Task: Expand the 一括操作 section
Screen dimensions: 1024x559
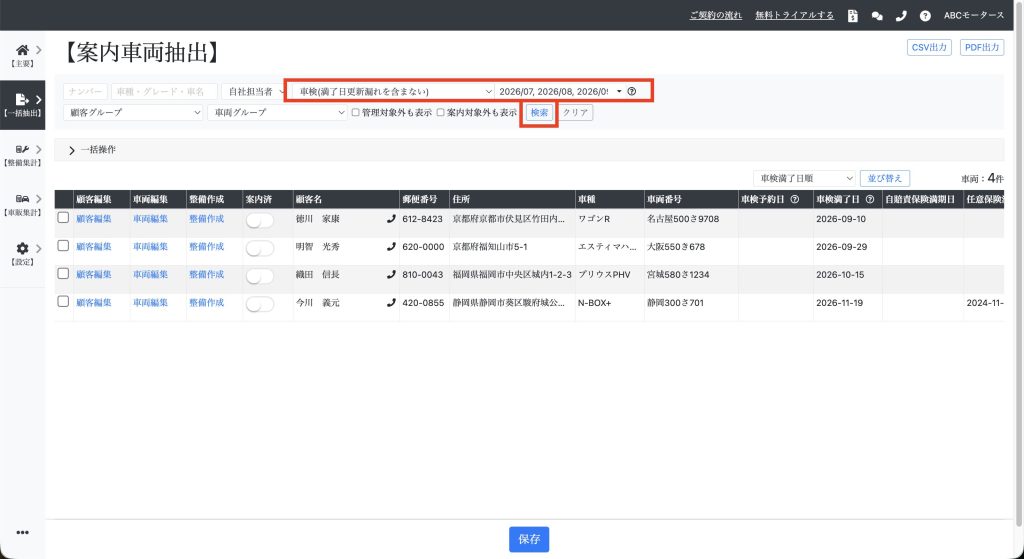Action: click(93, 150)
